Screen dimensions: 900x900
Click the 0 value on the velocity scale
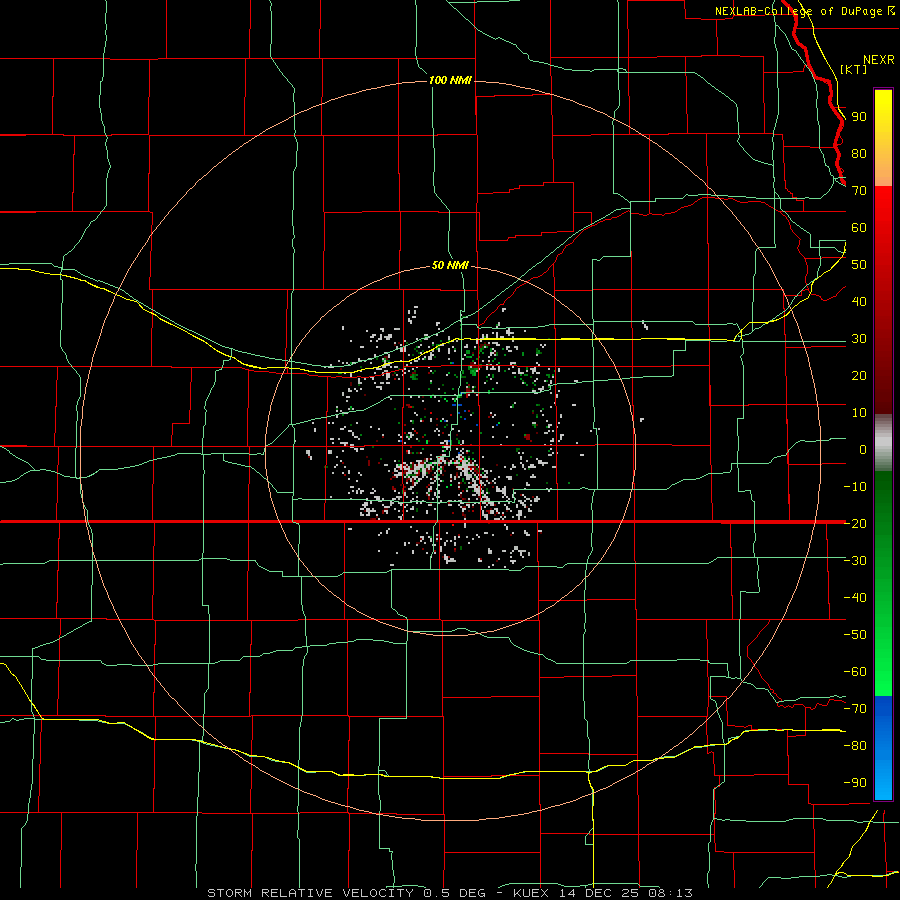[x=863, y=449]
